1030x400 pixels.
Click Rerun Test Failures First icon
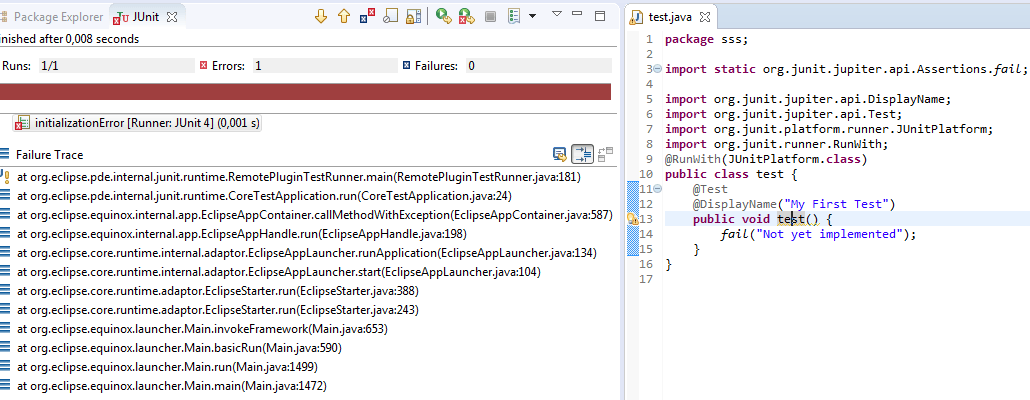click(x=465, y=16)
